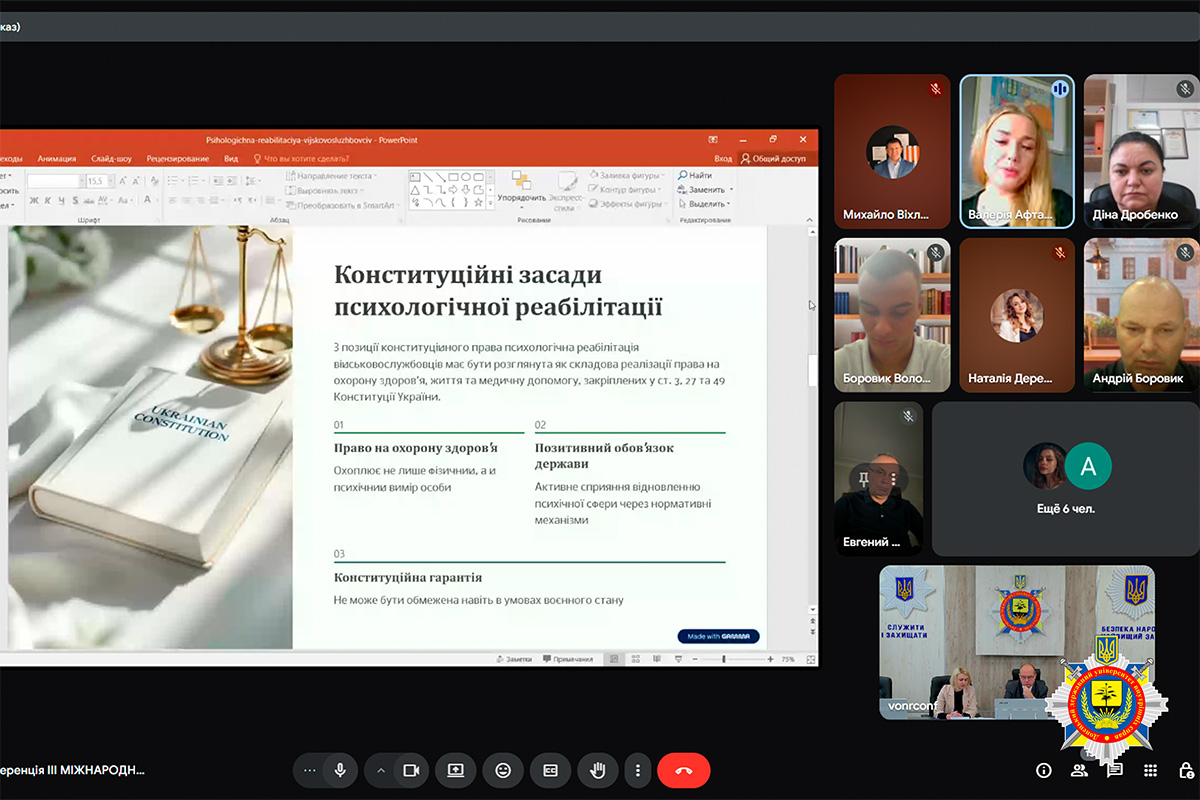Turn off the camera in the call bar
Image resolution: width=1200 pixels, height=800 pixels.
pyautogui.click(x=410, y=770)
